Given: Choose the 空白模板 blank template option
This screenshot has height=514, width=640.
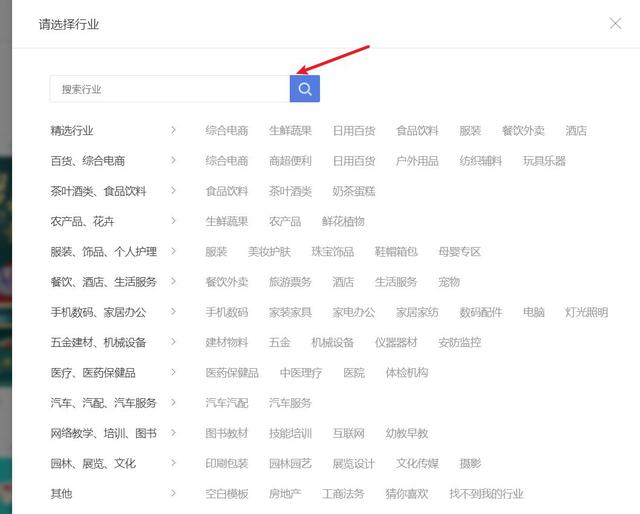Looking at the screenshot, I should pyautogui.click(x=227, y=493).
